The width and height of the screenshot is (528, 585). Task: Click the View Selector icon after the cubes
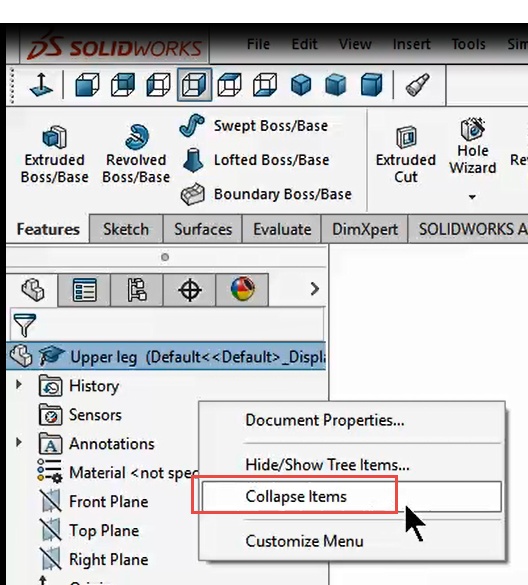click(x=417, y=85)
